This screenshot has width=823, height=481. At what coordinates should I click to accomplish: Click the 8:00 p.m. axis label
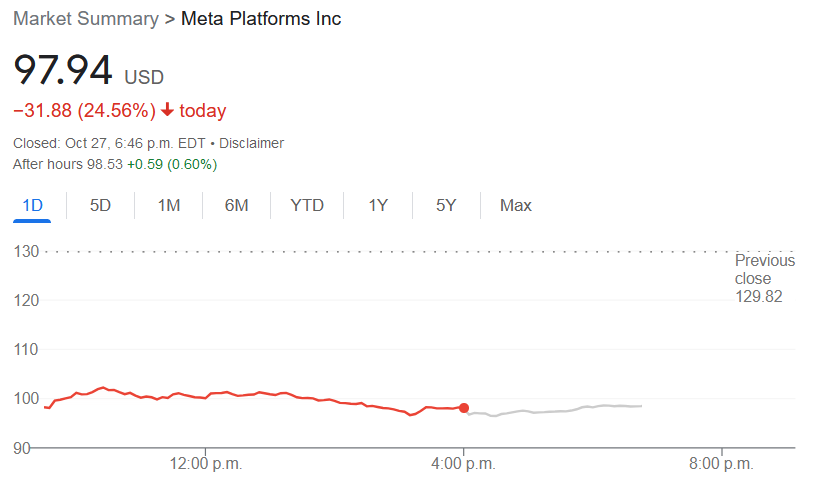721,464
